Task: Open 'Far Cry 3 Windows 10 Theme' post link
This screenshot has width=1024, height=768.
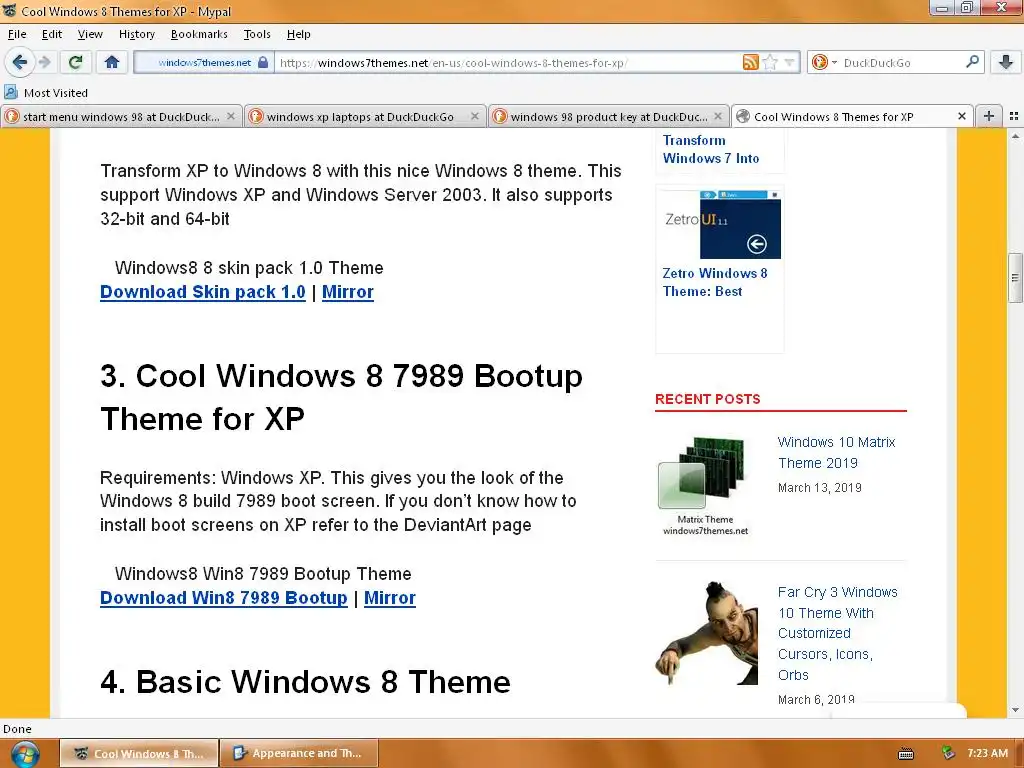Action: [837, 633]
